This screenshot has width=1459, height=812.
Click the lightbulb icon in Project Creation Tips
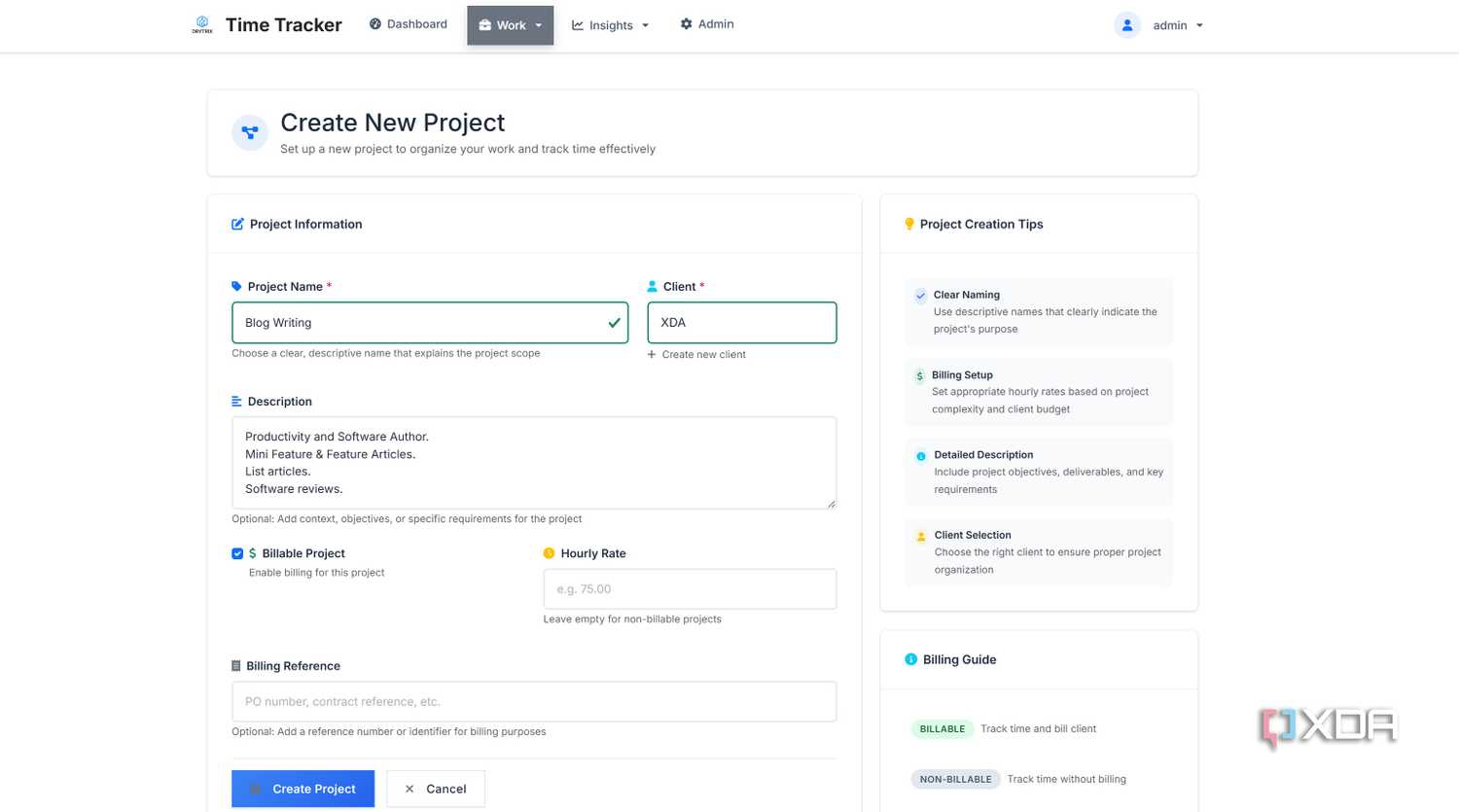pos(909,224)
